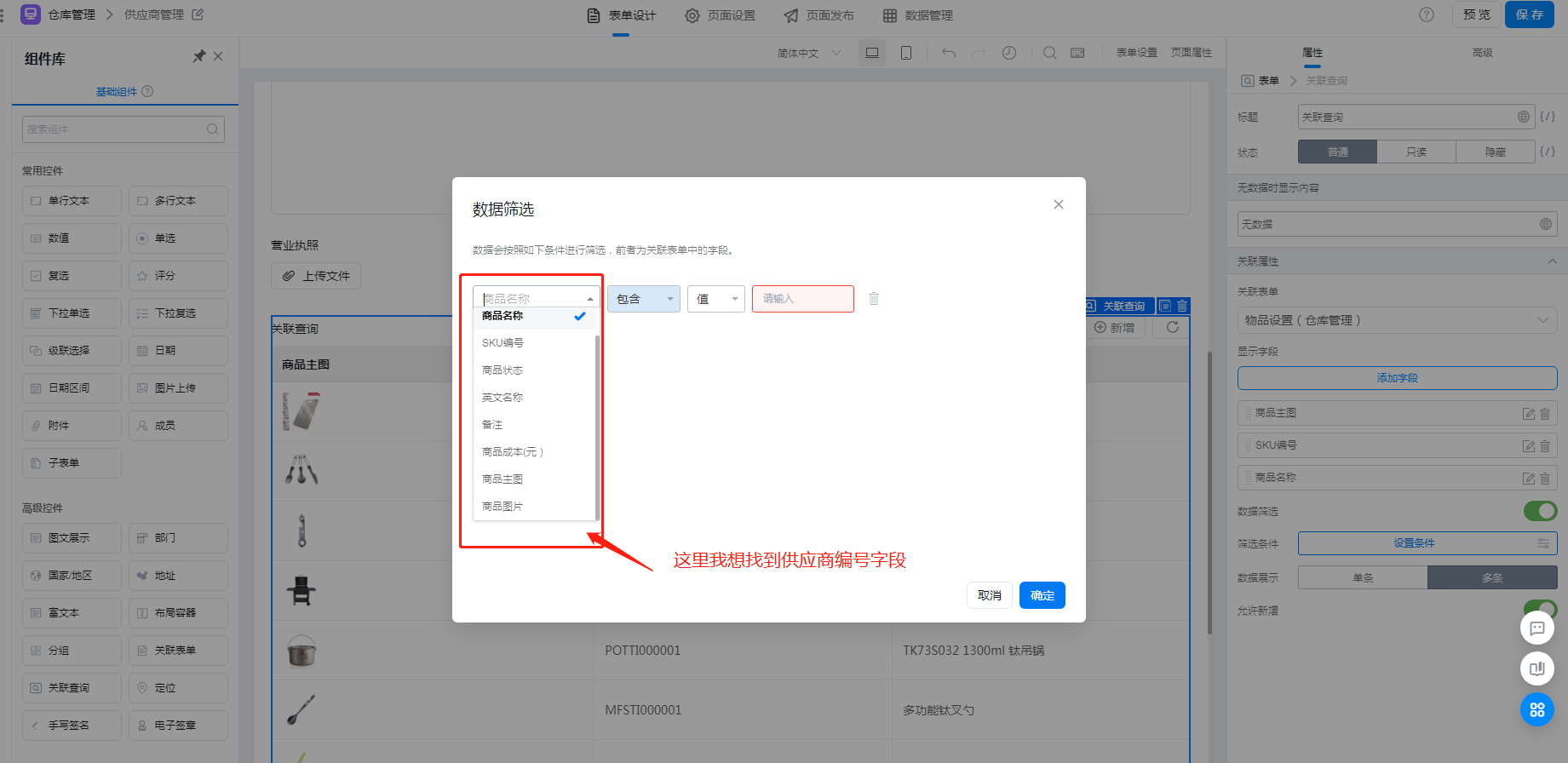Screen dimensions: 1568x763
Task: Open the 物品设置（仓库管理）dropdown
Action: click(1398, 320)
